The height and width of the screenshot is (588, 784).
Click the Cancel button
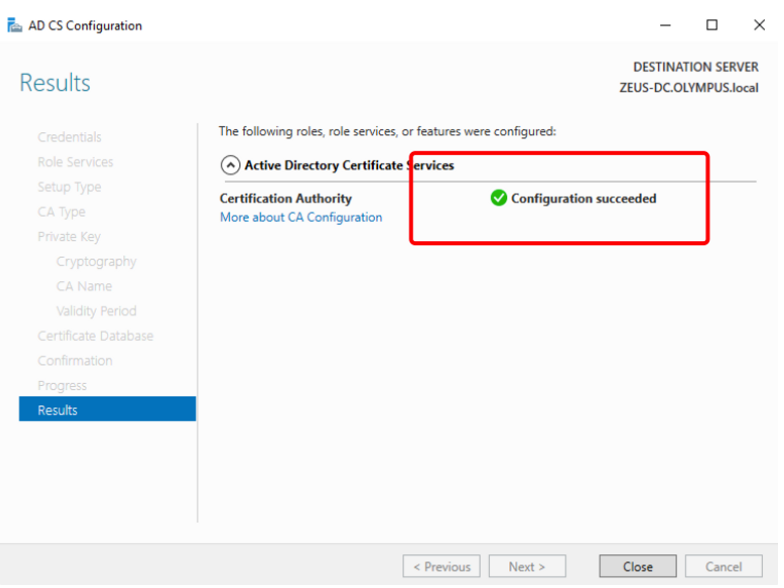(x=723, y=566)
